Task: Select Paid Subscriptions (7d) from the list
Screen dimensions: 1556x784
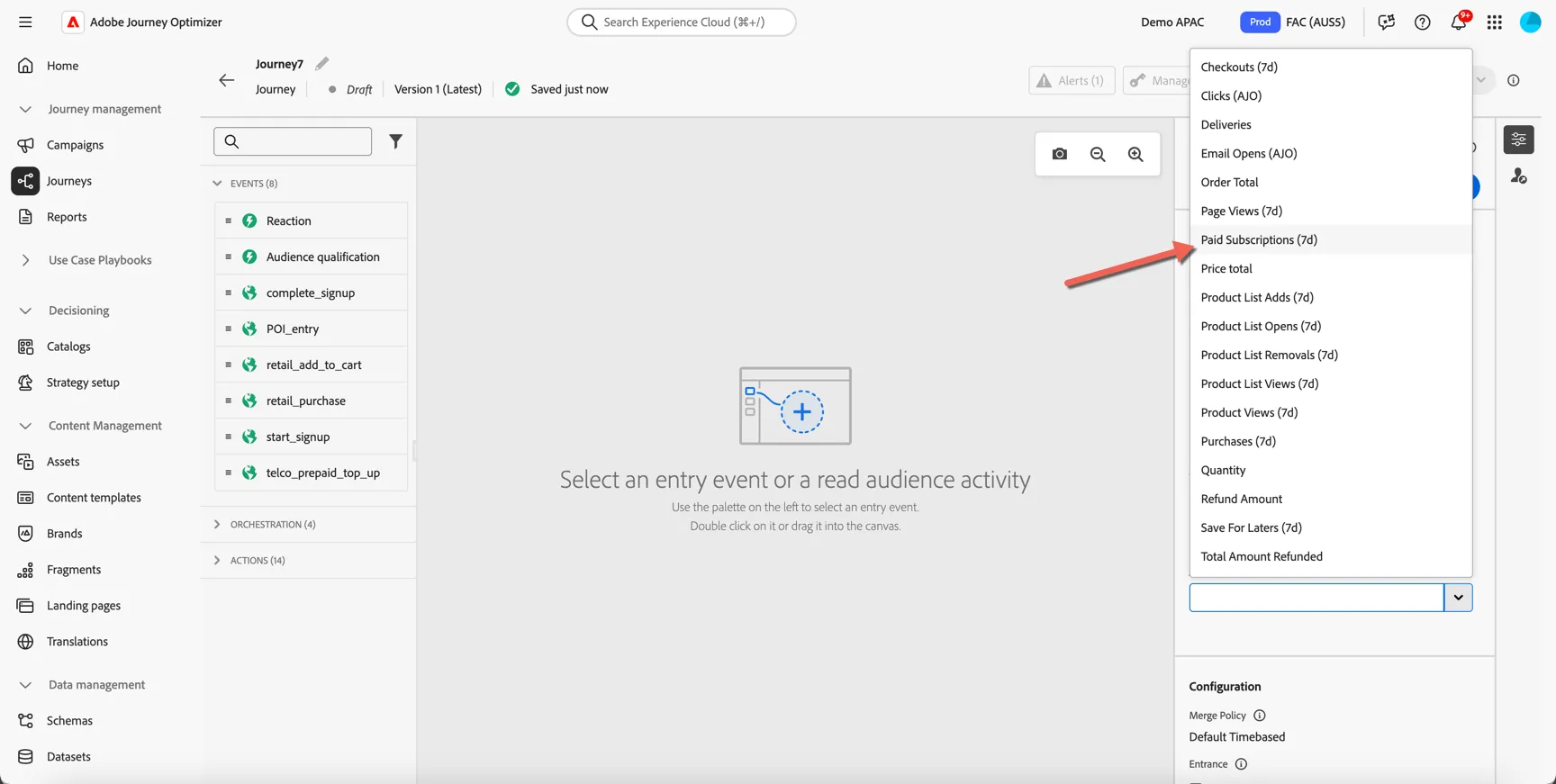Action: (x=1331, y=239)
